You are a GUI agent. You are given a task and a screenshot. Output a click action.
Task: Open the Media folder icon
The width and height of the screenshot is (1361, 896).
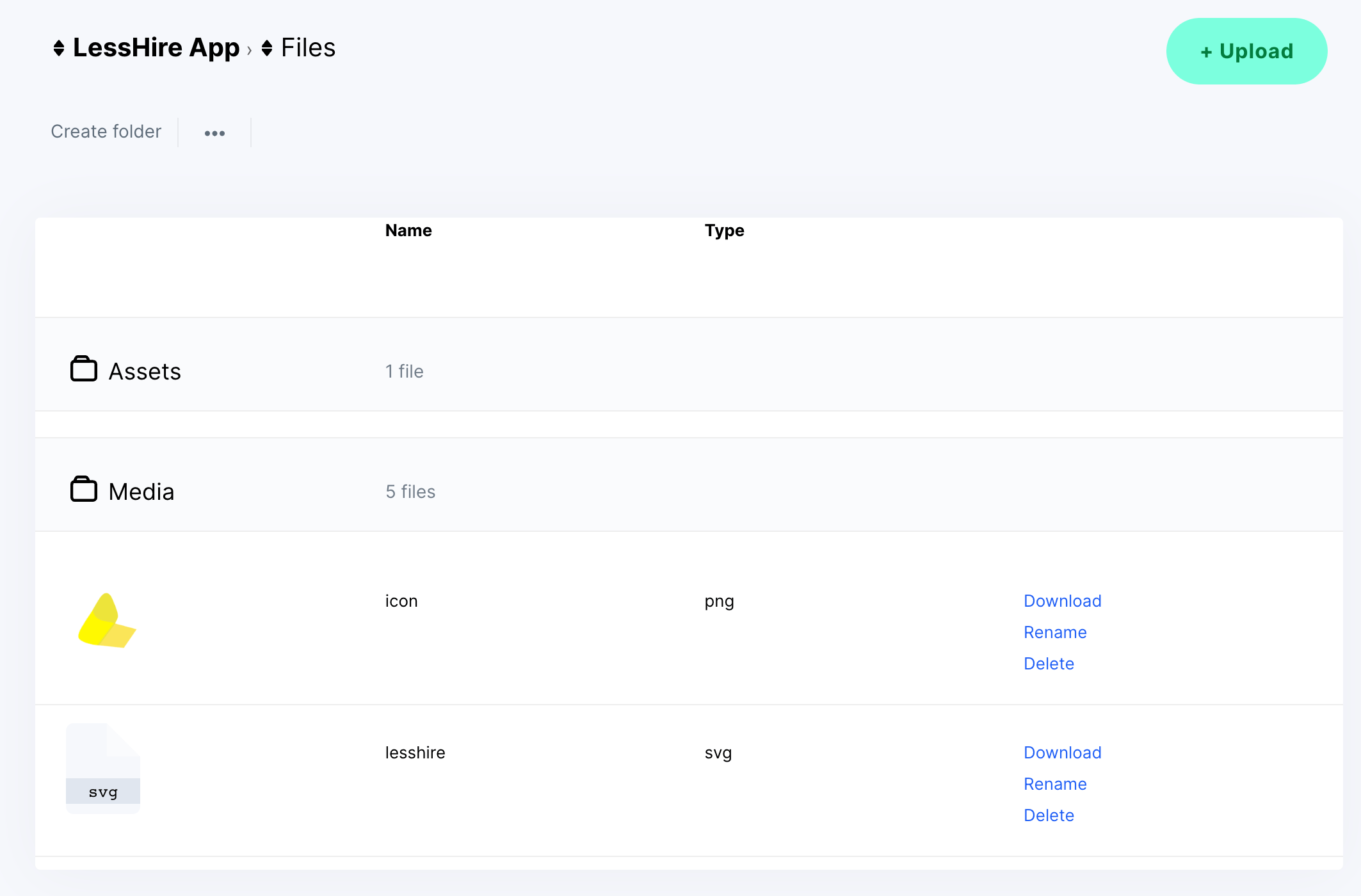83,490
